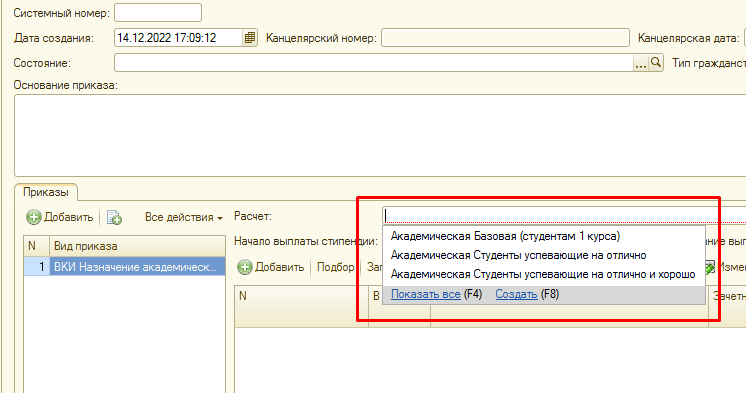Open the Показать все link

pyautogui.click(x=425, y=295)
